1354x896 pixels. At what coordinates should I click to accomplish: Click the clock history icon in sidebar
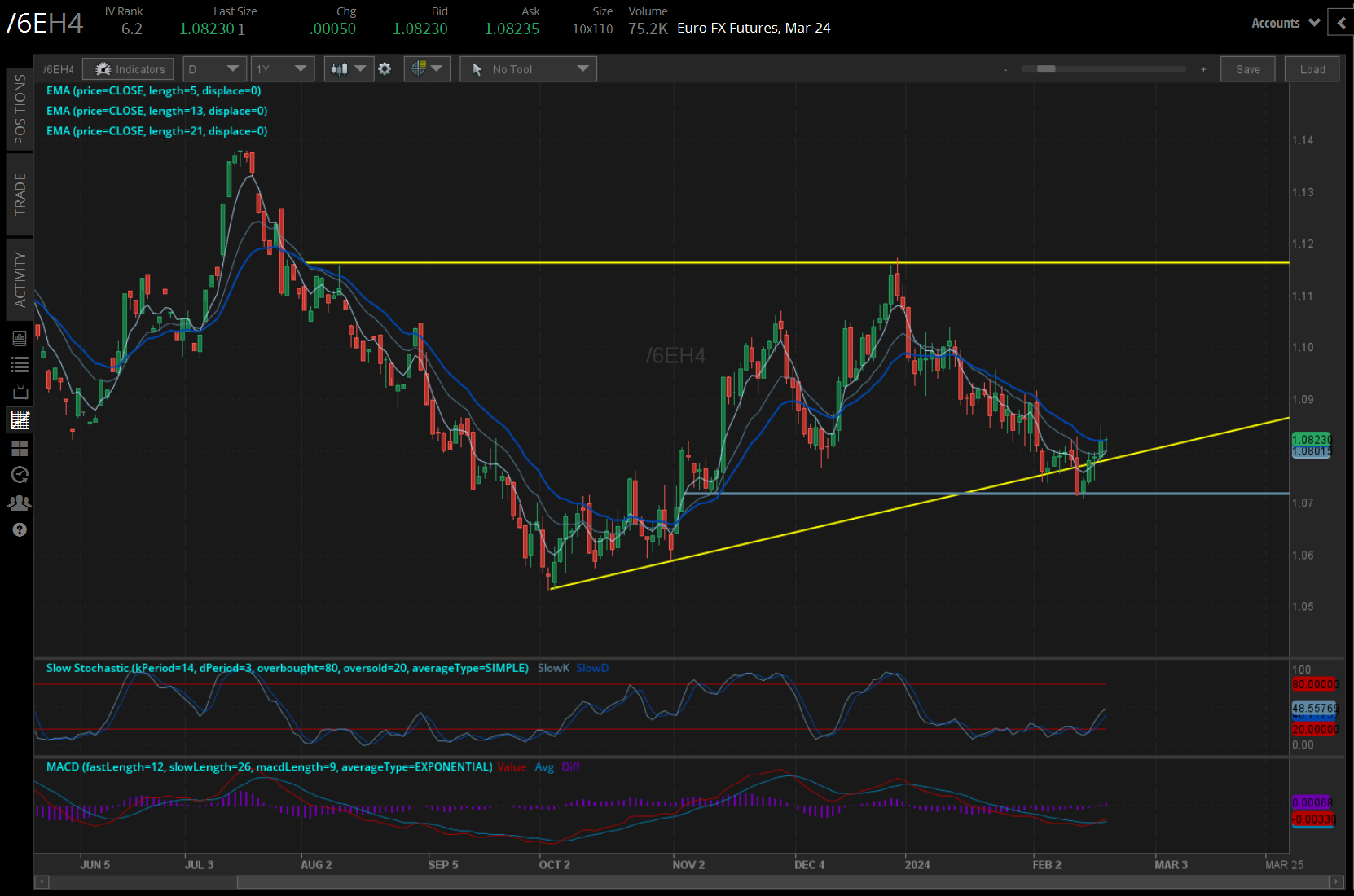[x=20, y=475]
